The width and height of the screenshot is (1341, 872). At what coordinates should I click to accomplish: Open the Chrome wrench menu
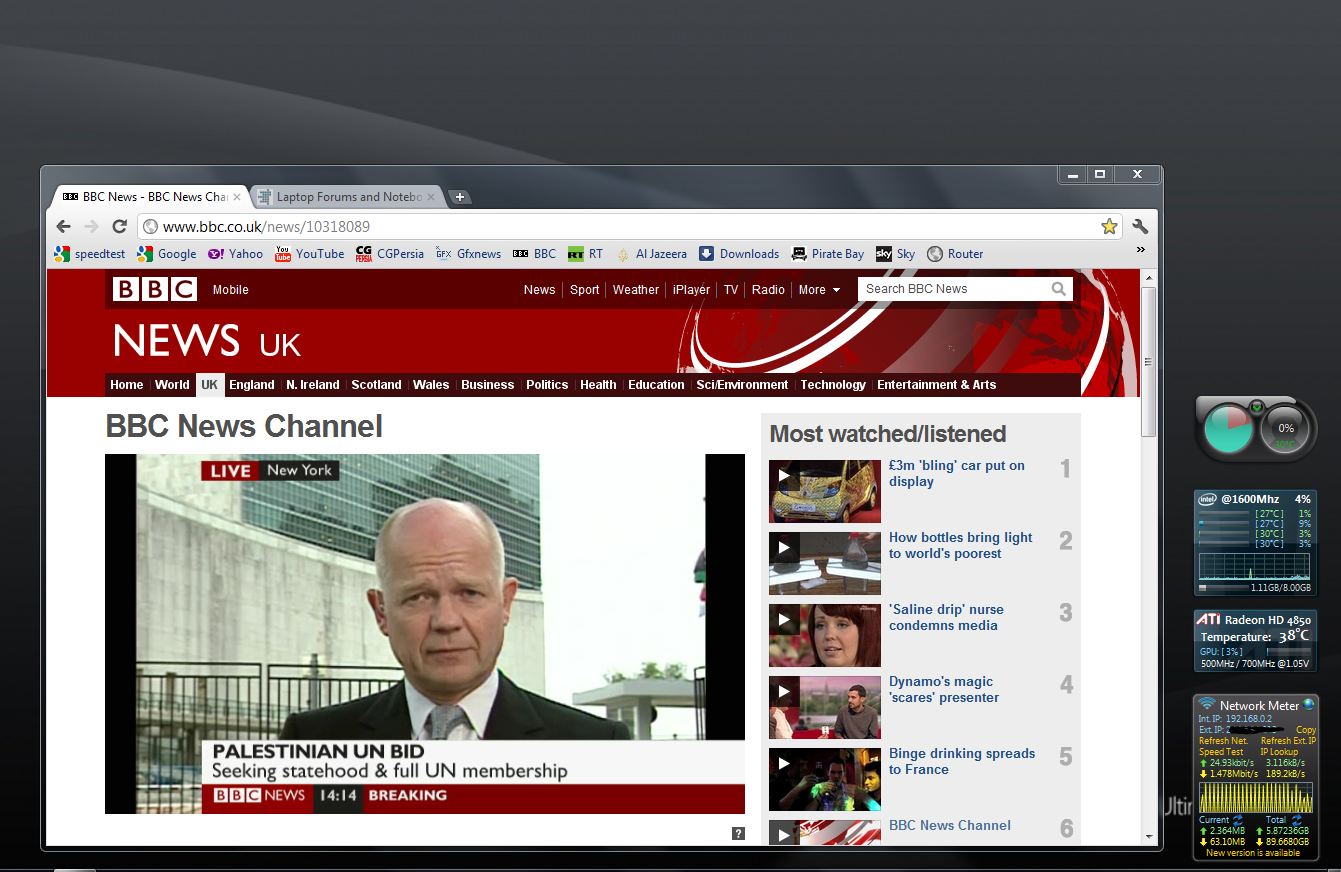click(x=1140, y=227)
